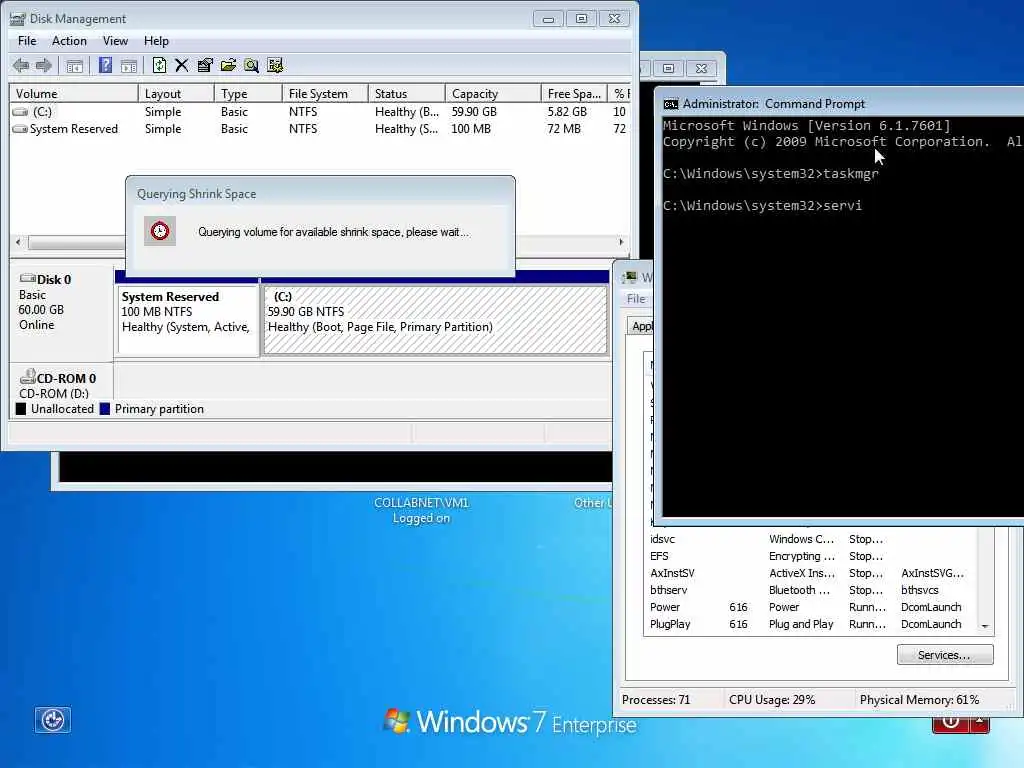Click the Processes: 71 status entry

tap(656, 699)
